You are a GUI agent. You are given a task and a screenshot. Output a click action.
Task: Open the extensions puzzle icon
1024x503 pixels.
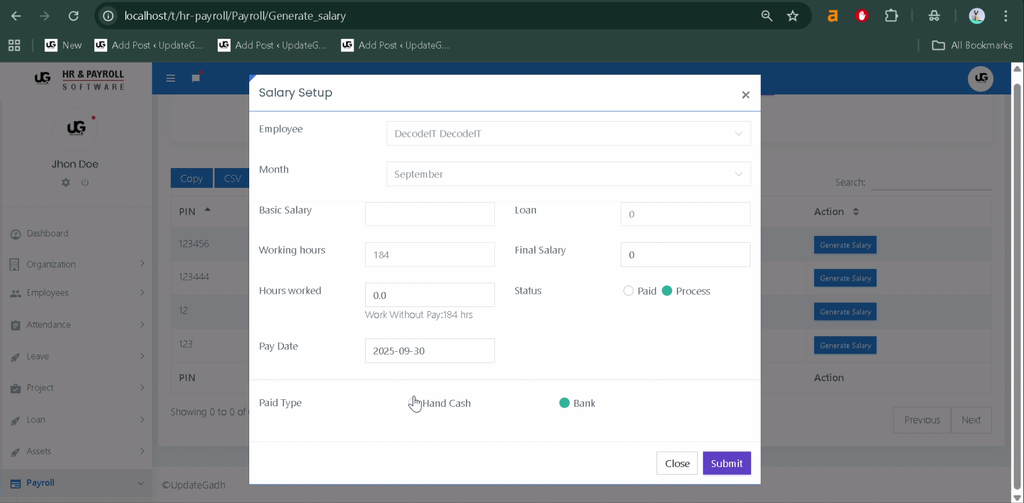click(891, 16)
